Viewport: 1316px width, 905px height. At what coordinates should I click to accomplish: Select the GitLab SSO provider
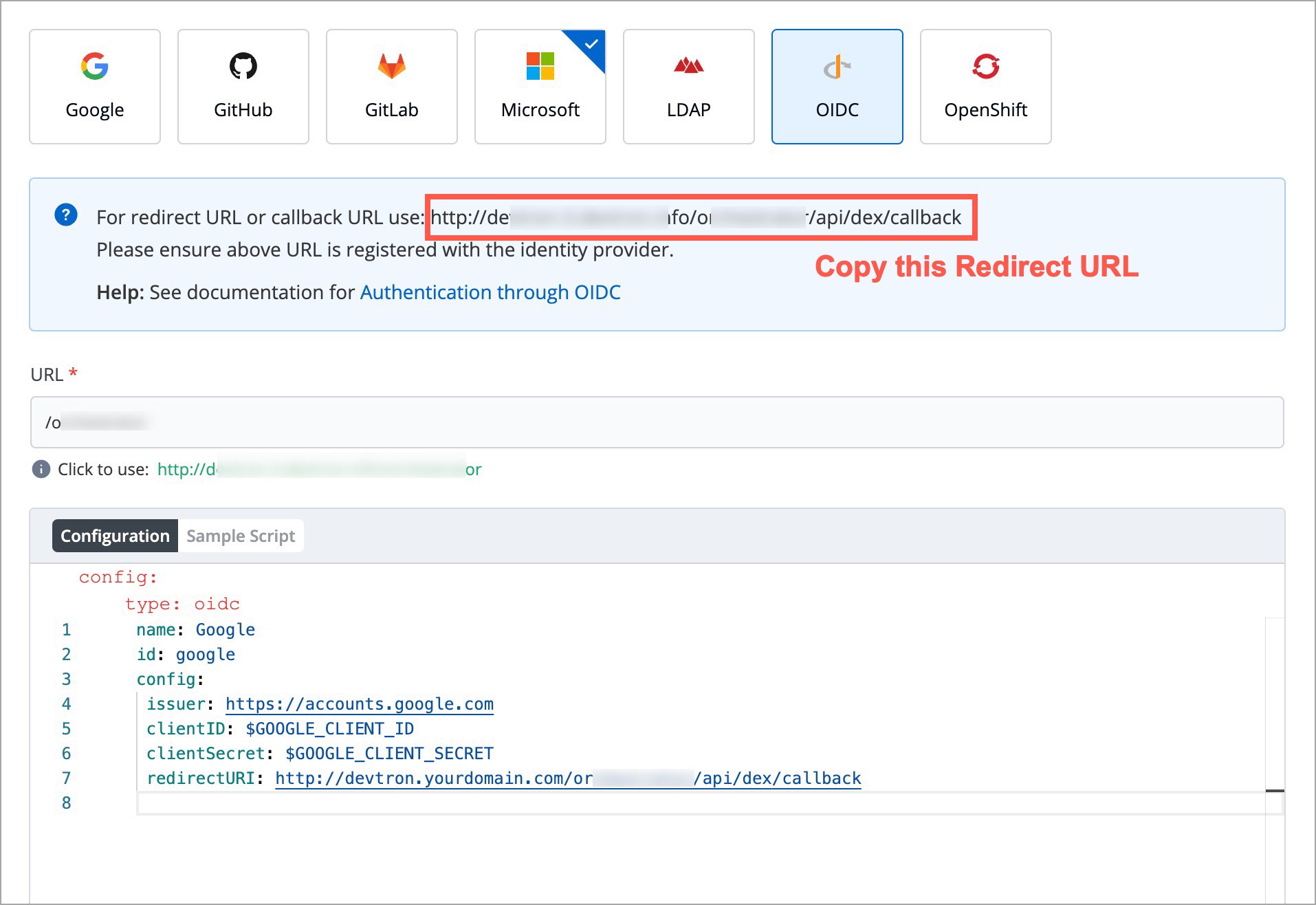(391, 86)
